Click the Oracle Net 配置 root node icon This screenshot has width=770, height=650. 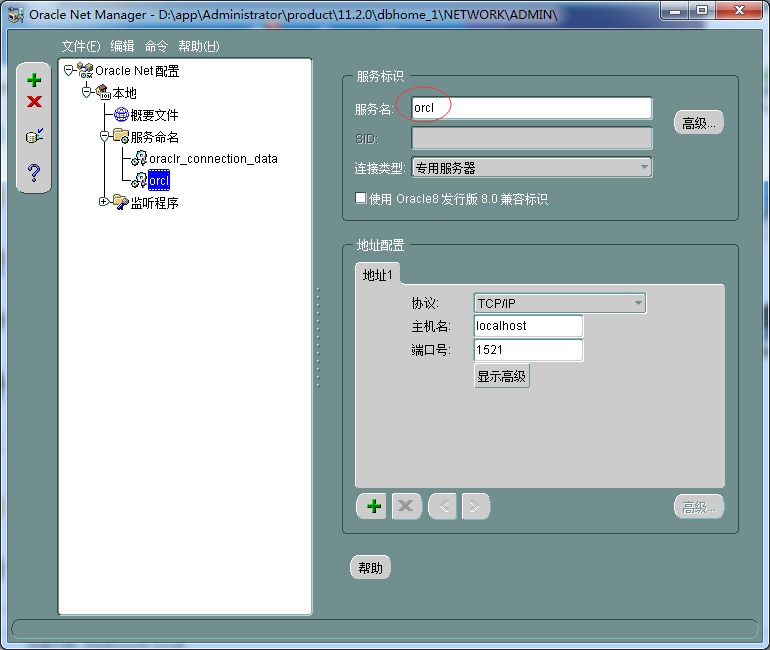tap(85, 71)
